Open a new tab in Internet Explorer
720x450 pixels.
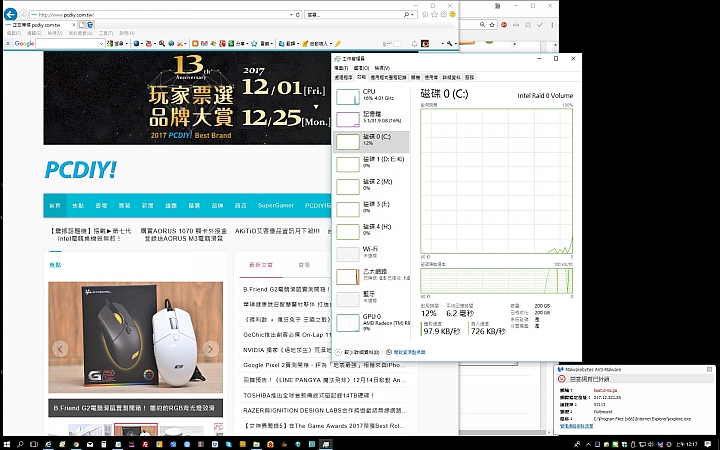(82, 25)
